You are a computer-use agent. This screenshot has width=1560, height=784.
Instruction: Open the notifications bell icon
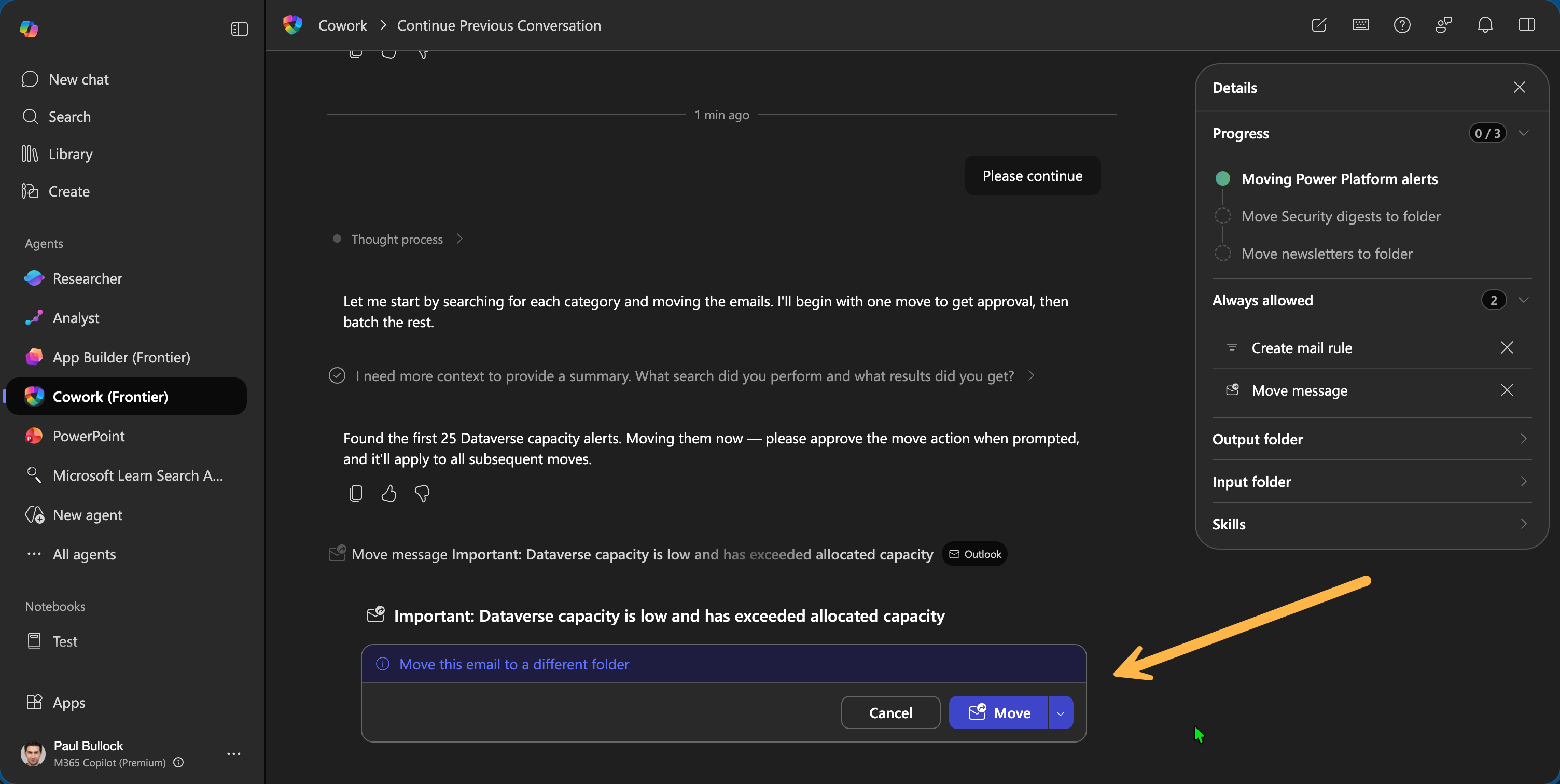(1485, 25)
